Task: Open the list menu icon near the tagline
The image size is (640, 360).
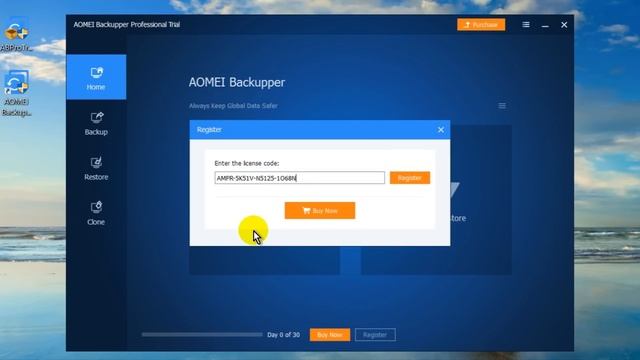Action: coord(502,106)
